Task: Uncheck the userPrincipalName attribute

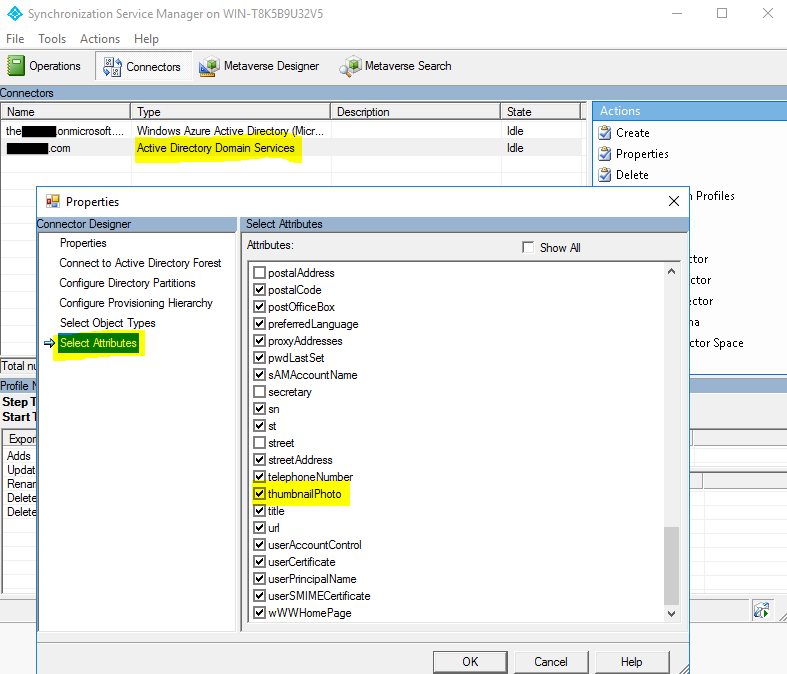Action: (259, 579)
